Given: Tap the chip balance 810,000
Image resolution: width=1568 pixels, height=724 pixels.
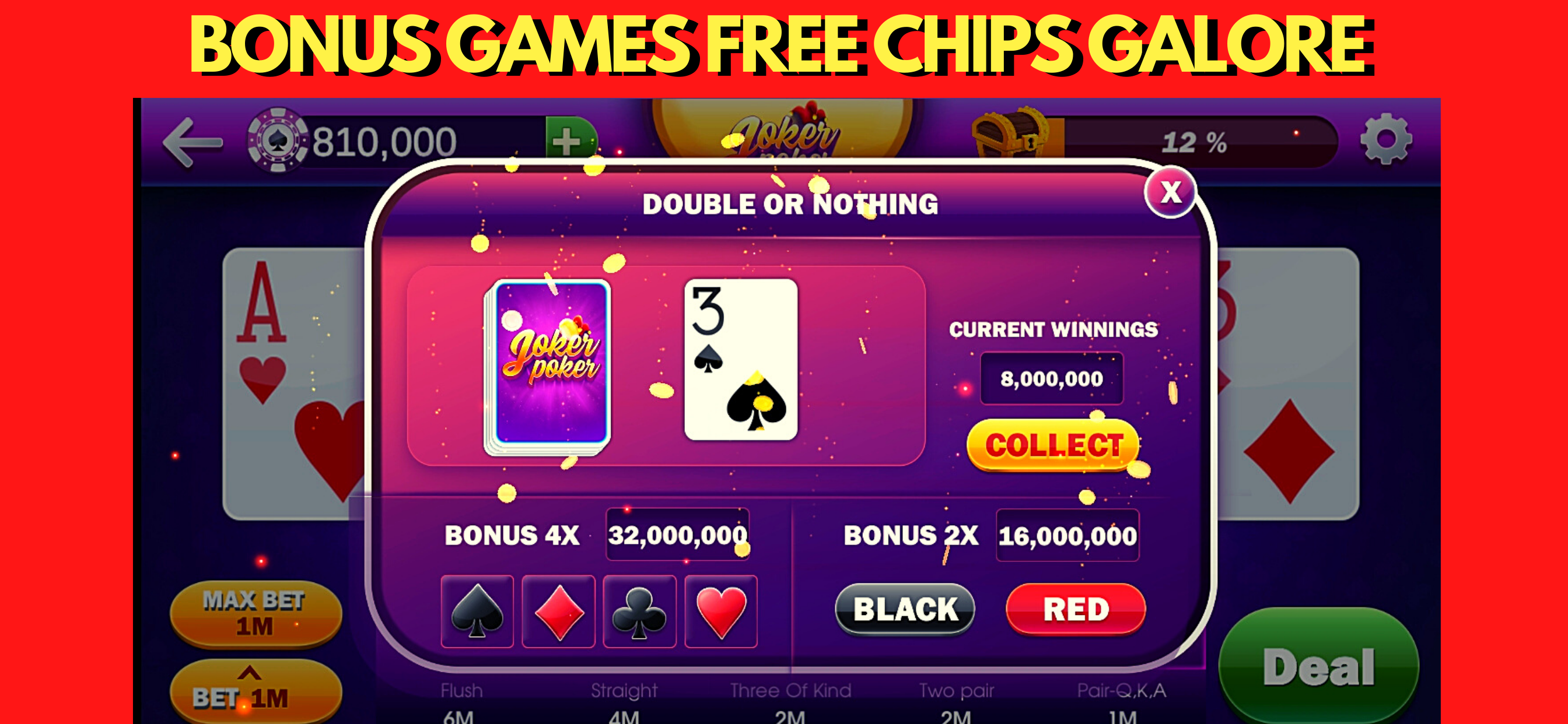Looking at the screenshot, I should coord(384,142).
